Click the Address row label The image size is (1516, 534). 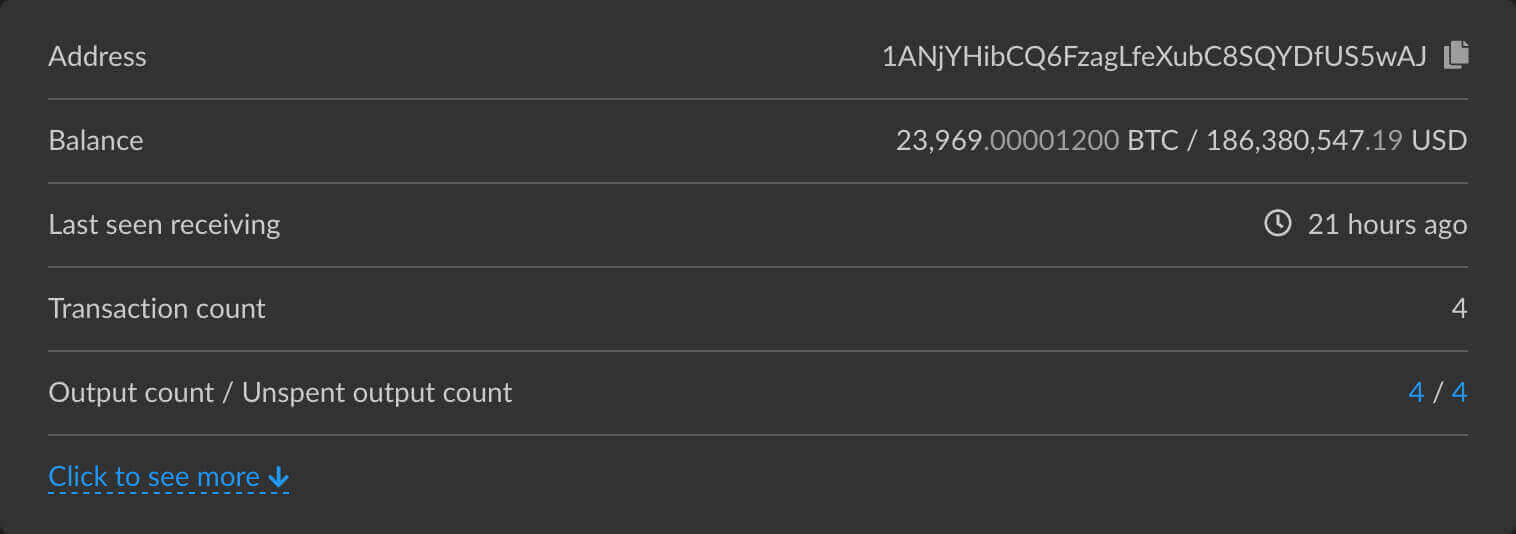(97, 56)
